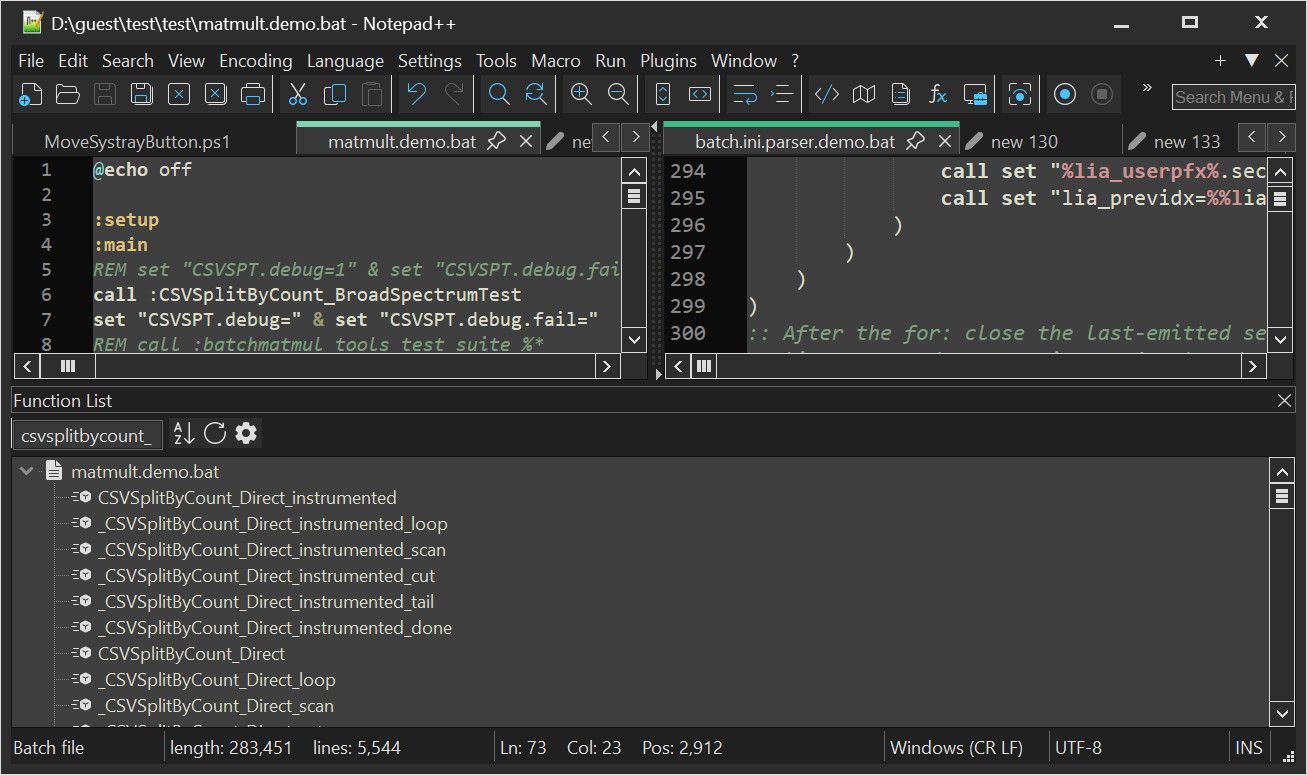The image size is (1307, 775).
Task: Click the left editor horizontal scrollbar thumb
Action: pyautogui.click(x=68, y=367)
